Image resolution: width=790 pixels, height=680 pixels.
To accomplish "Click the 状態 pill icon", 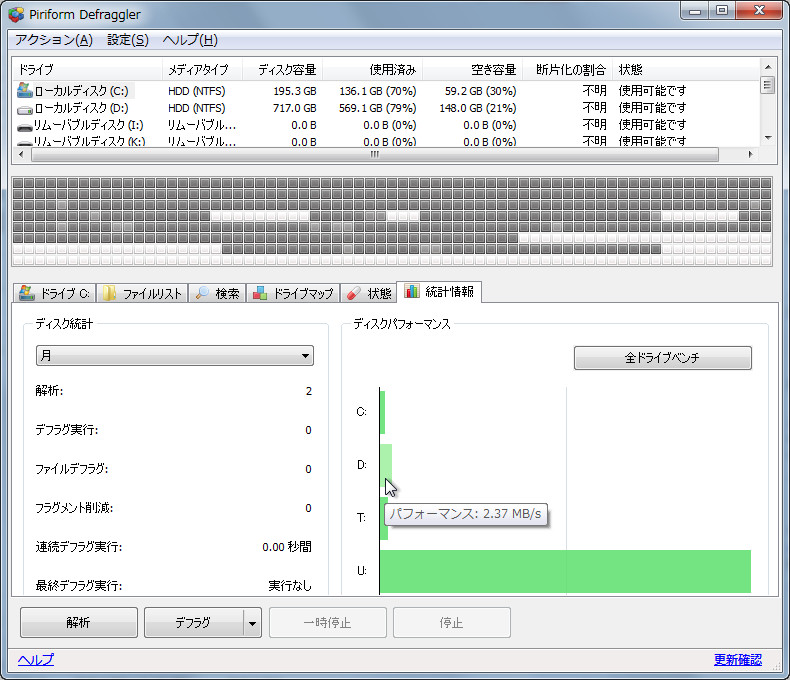I will pyautogui.click(x=354, y=293).
